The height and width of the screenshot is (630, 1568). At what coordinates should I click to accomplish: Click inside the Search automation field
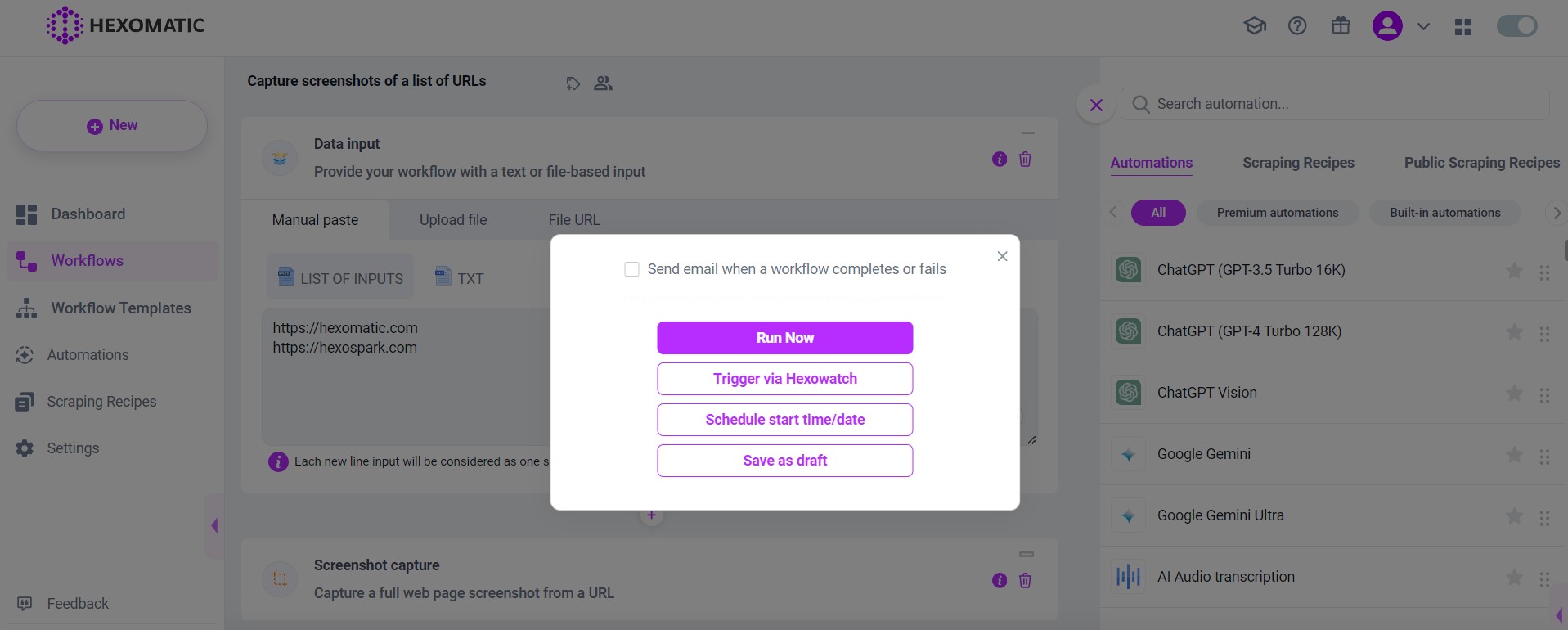(x=1333, y=104)
